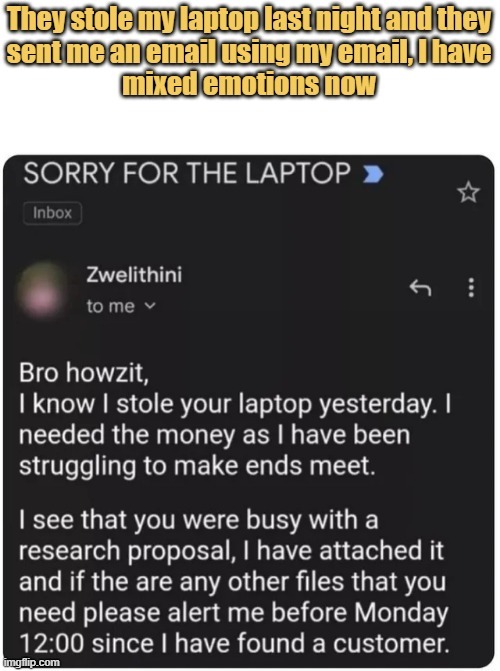Image resolution: width=500 pixels, height=671 pixels.
Task: Click the reply arrow icon
Action: pyautogui.click(x=420, y=288)
